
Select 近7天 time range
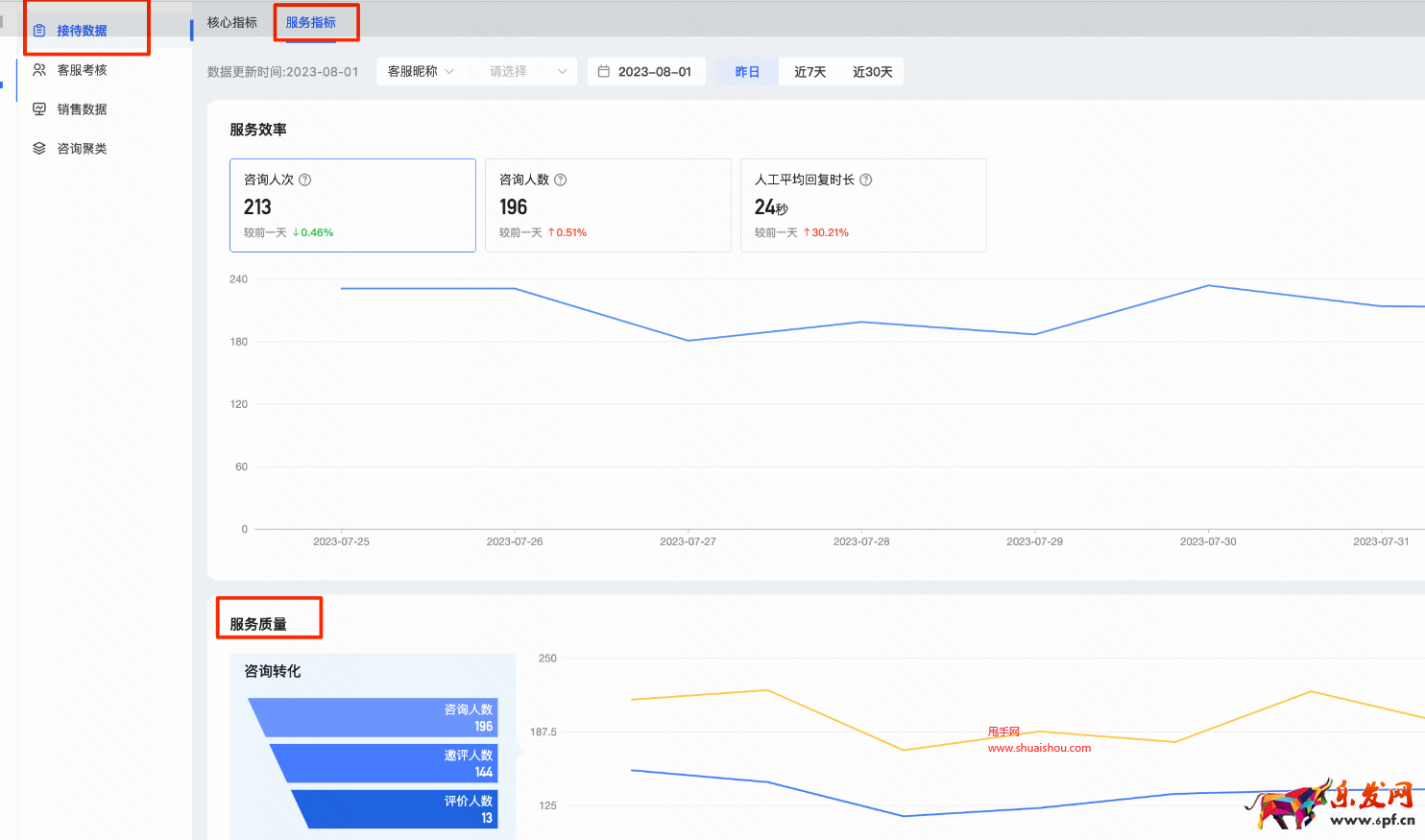pyautogui.click(x=810, y=72)
